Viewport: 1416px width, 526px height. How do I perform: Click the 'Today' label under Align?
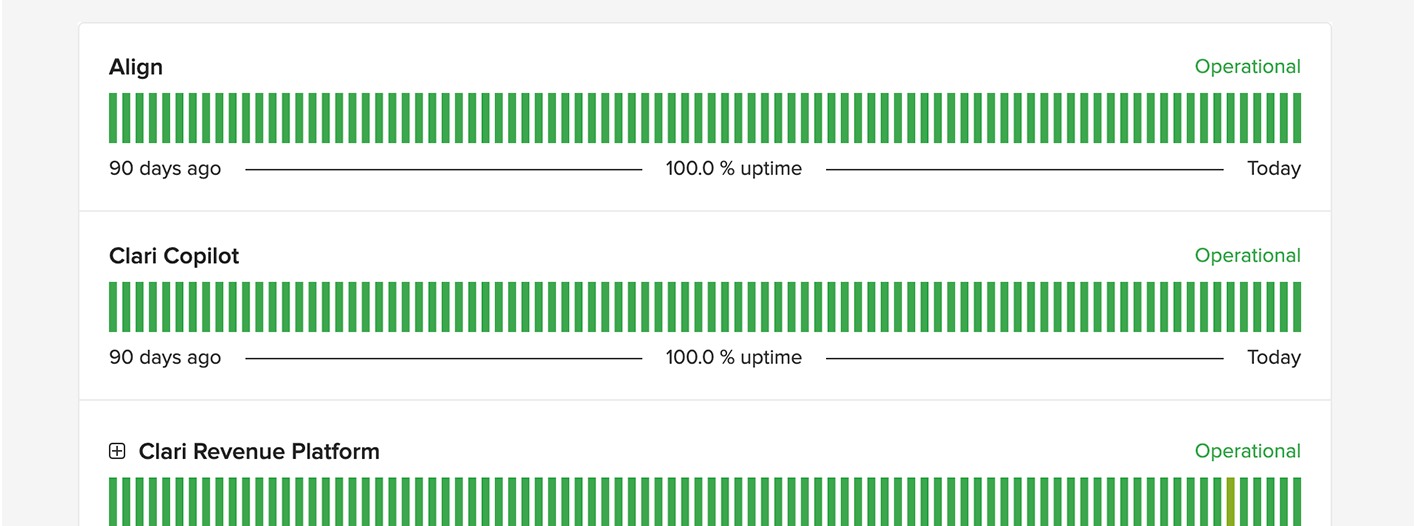[1273, 169]
